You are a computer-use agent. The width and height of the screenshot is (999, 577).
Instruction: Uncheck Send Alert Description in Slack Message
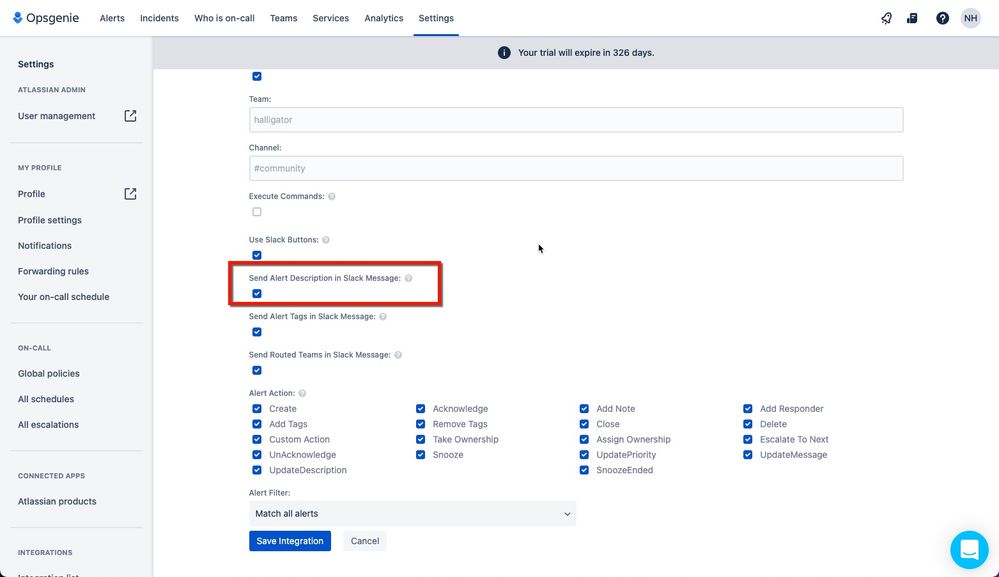[x=257, y=294]
